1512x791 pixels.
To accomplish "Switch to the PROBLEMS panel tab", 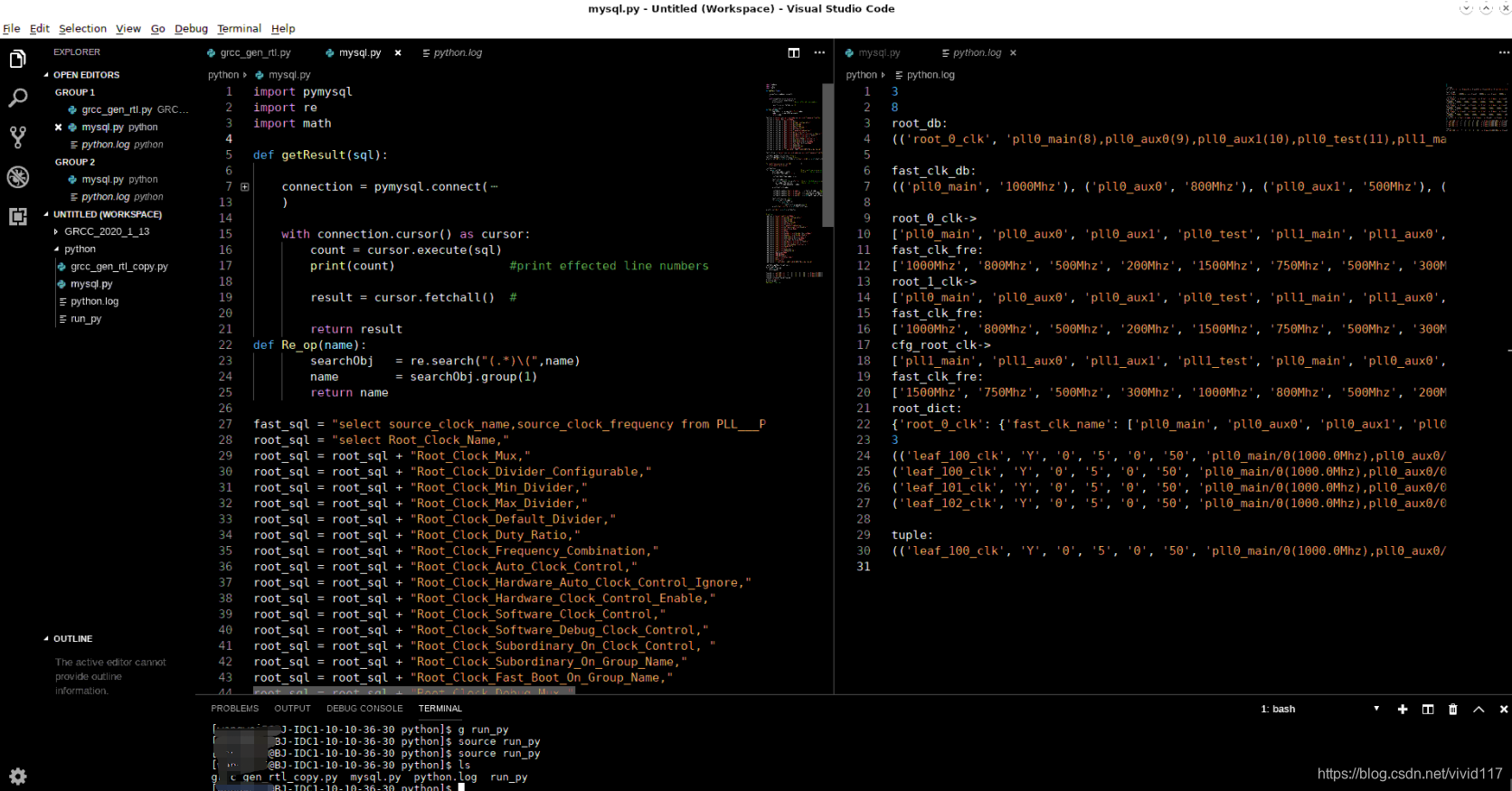I will (x=234, y=709).
